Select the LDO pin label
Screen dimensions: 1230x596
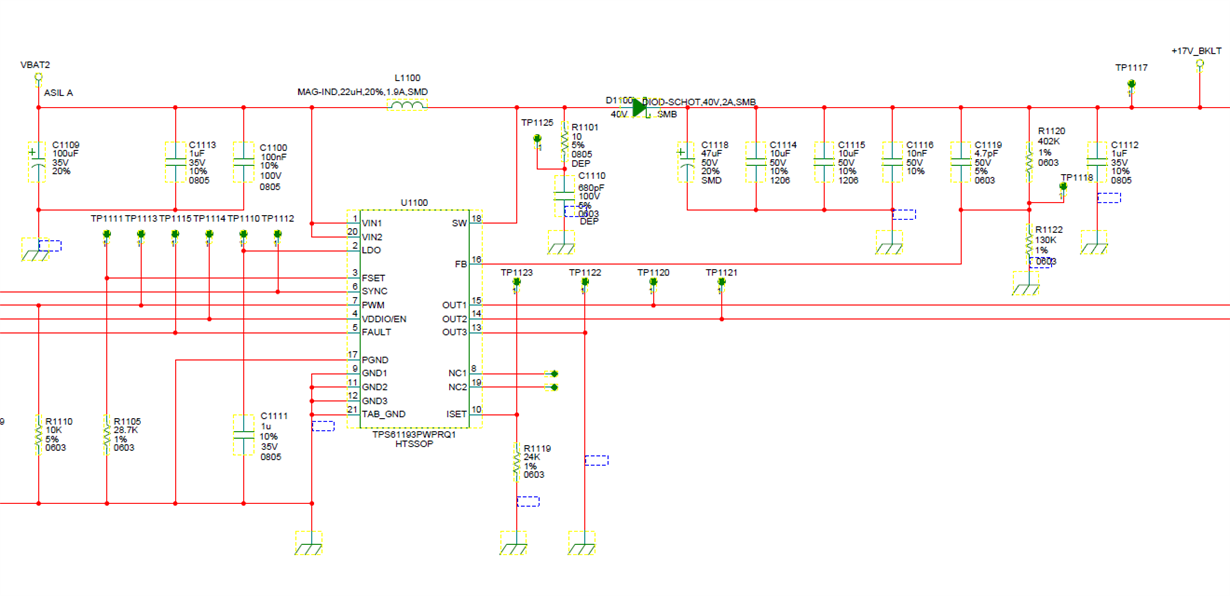(x=371, y=250)
